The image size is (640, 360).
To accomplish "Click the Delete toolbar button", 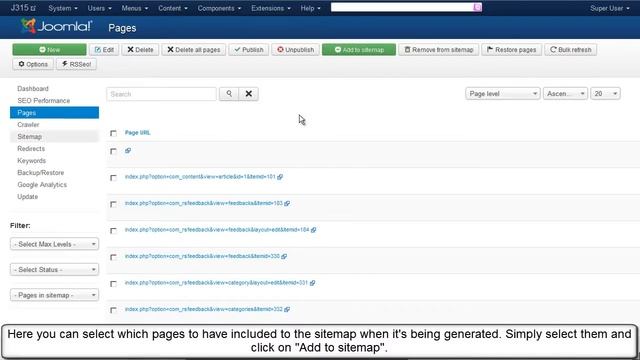I will [140, 50].
